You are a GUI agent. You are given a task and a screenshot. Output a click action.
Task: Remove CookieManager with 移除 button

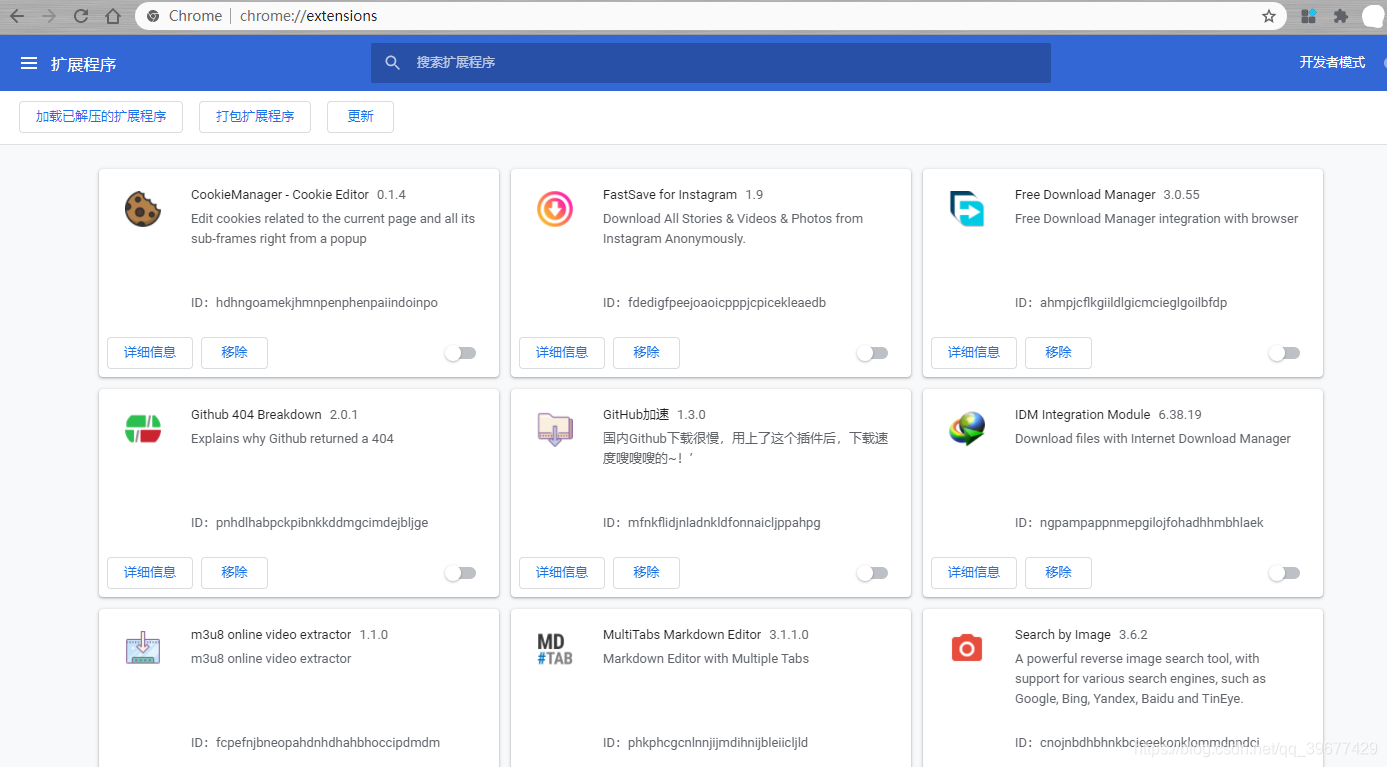234,352
